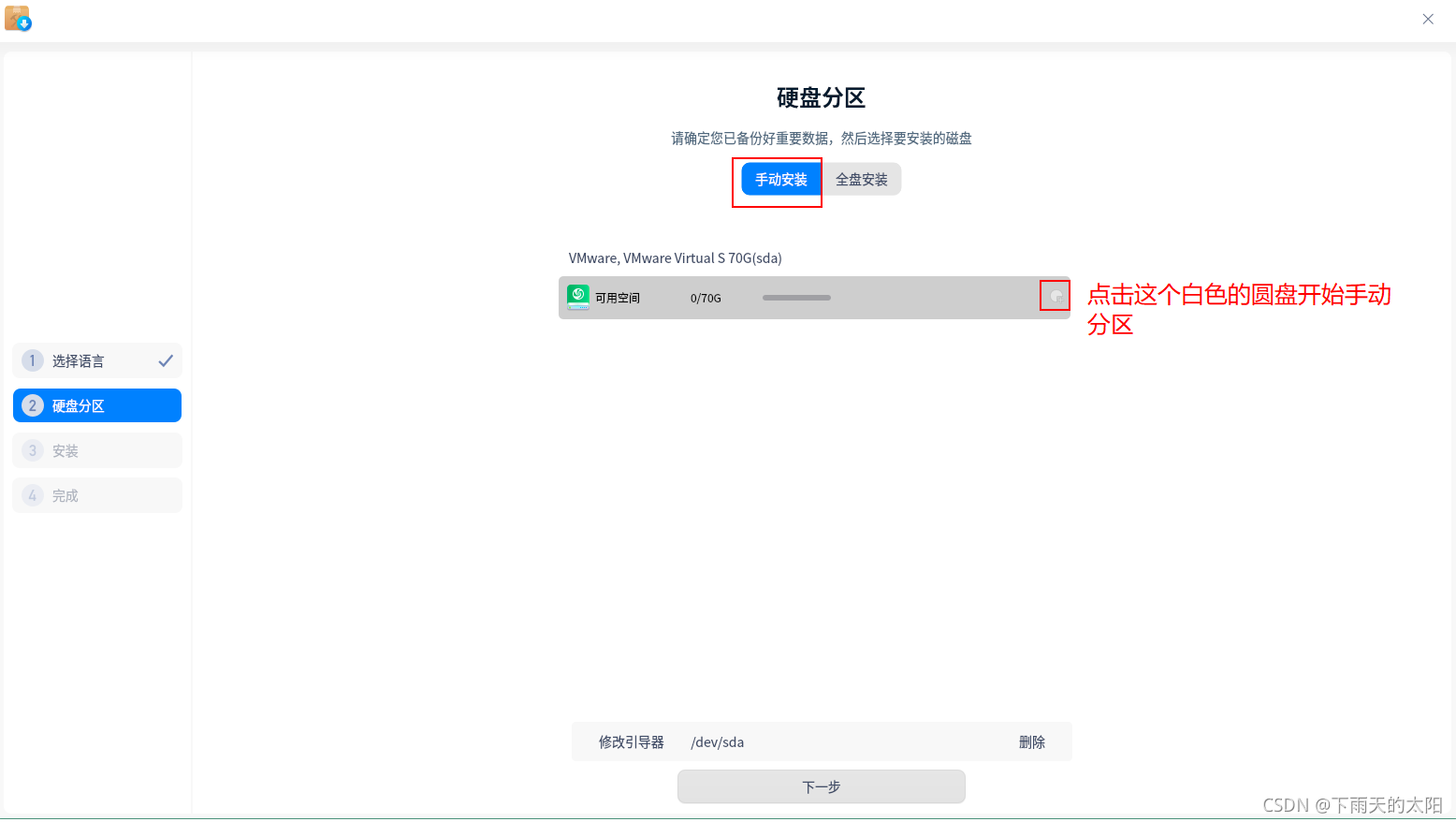Viewport: 1456px width, 822px height.
Task: Click step number 4 circle icon
Action: [33, 495]
